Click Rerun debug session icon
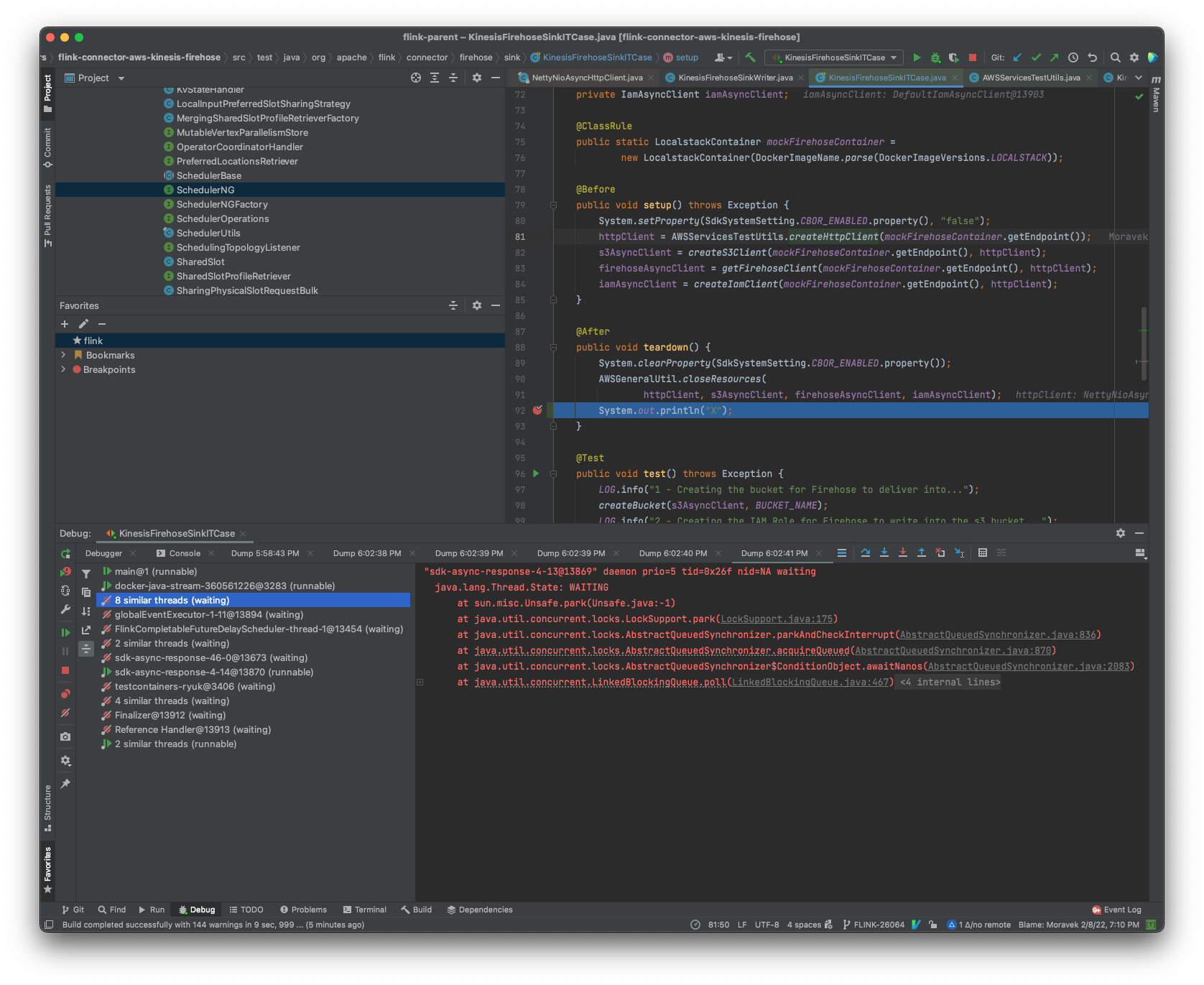1204x985 pixels. (x=65, y=554)
